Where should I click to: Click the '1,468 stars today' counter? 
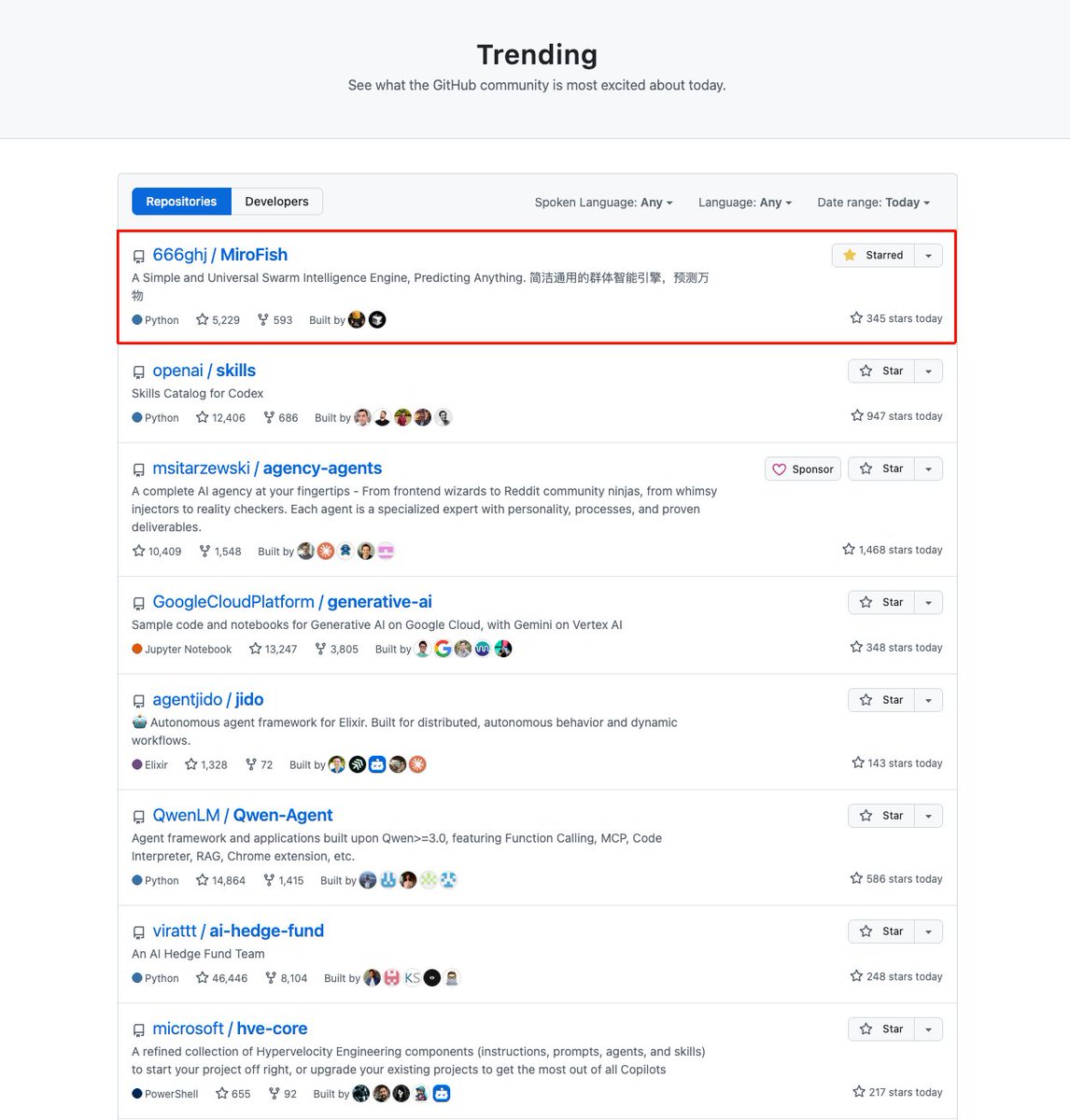coord(901,550)
